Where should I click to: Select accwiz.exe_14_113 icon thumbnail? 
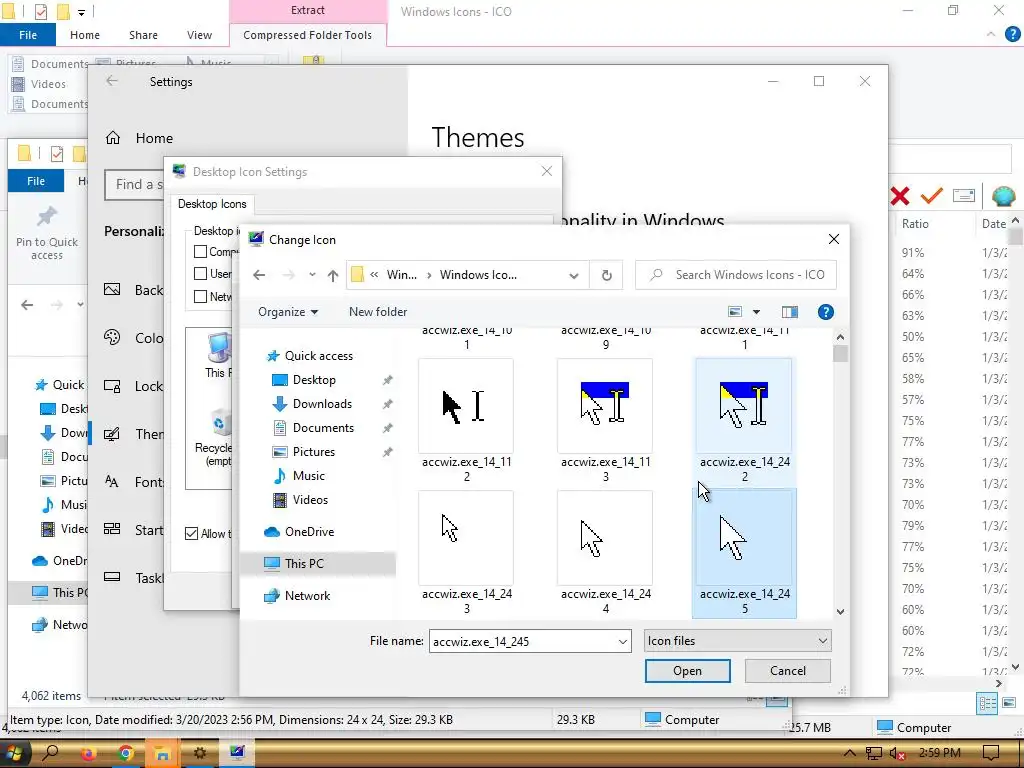click(605, 406)
